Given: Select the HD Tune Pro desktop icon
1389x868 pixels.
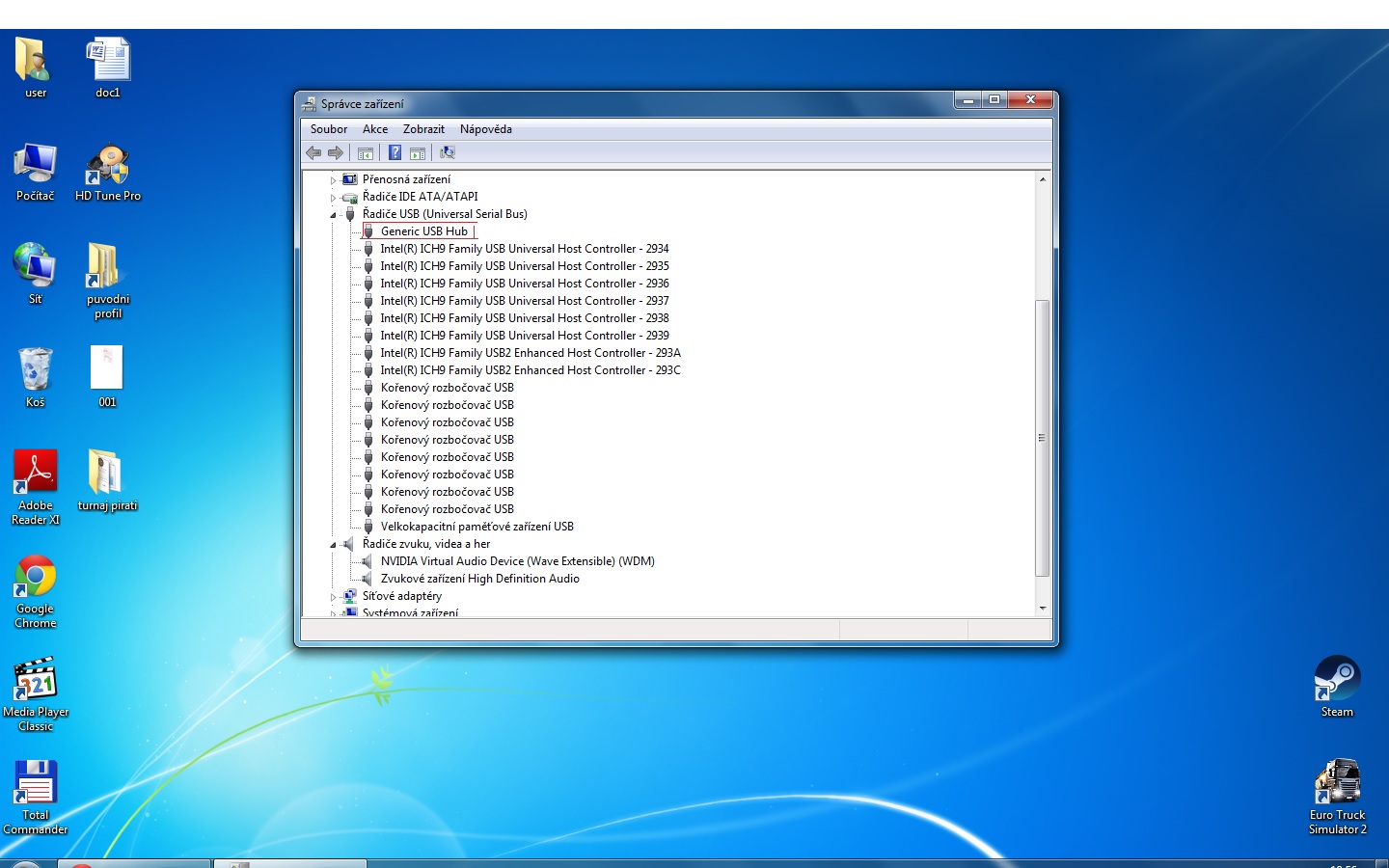Looking at the screenshot, I should coord(108,166).
